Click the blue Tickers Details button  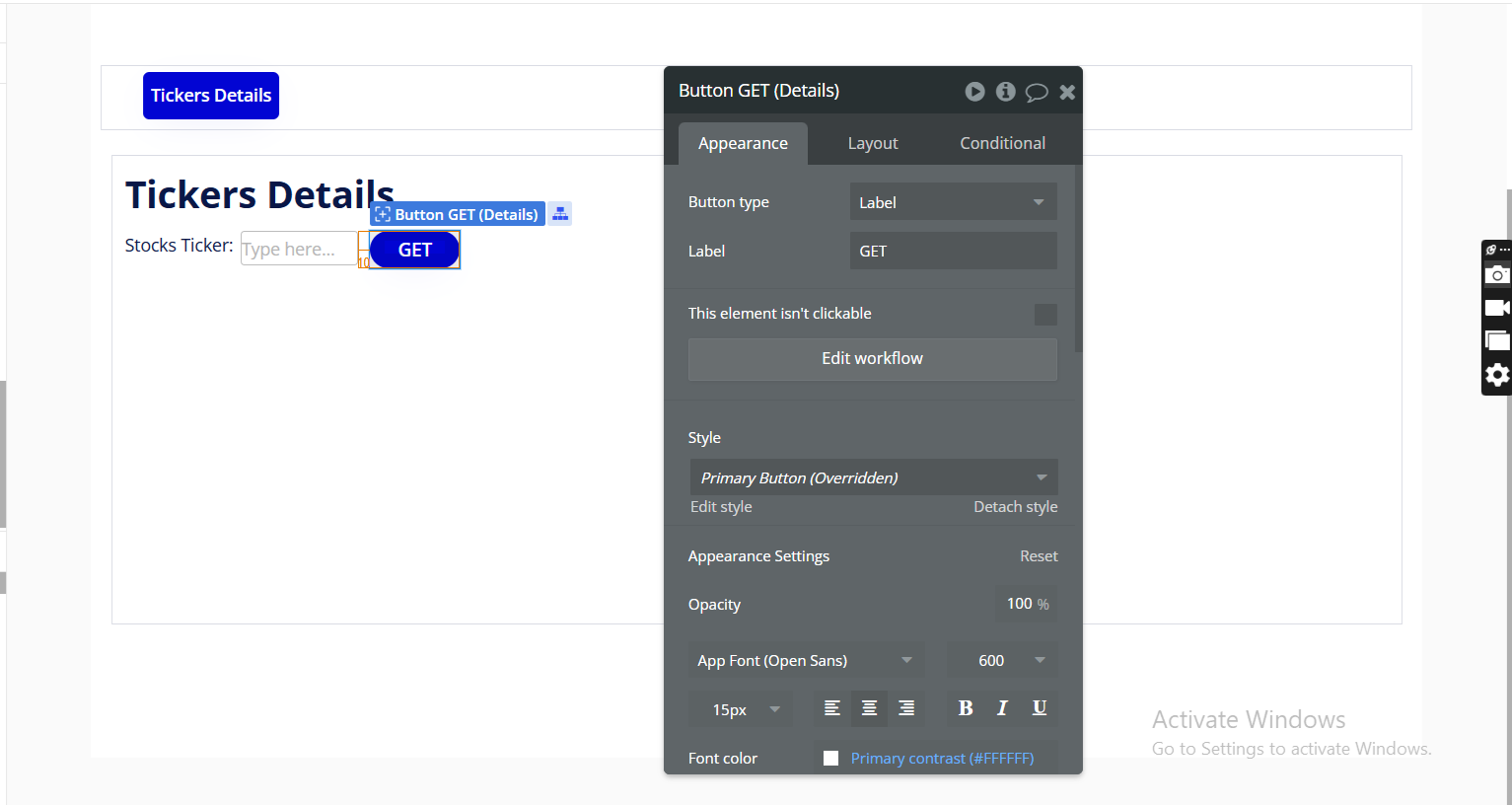(x=211, y=96)
